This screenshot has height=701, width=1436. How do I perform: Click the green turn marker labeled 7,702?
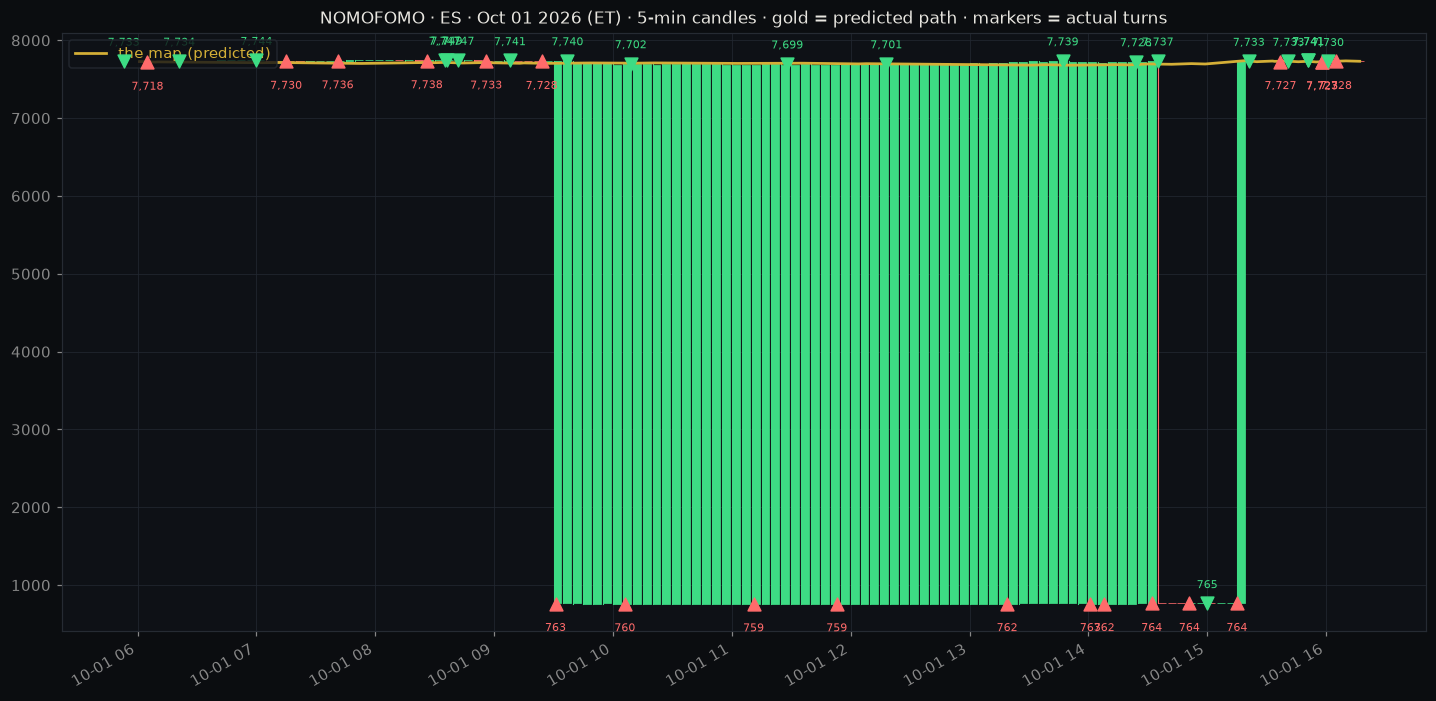point(631,64)
